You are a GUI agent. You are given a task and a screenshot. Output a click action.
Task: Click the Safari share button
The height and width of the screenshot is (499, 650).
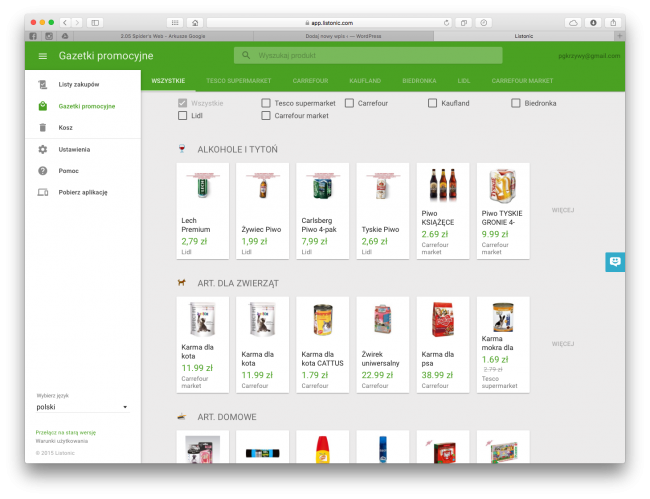(613, 23)
